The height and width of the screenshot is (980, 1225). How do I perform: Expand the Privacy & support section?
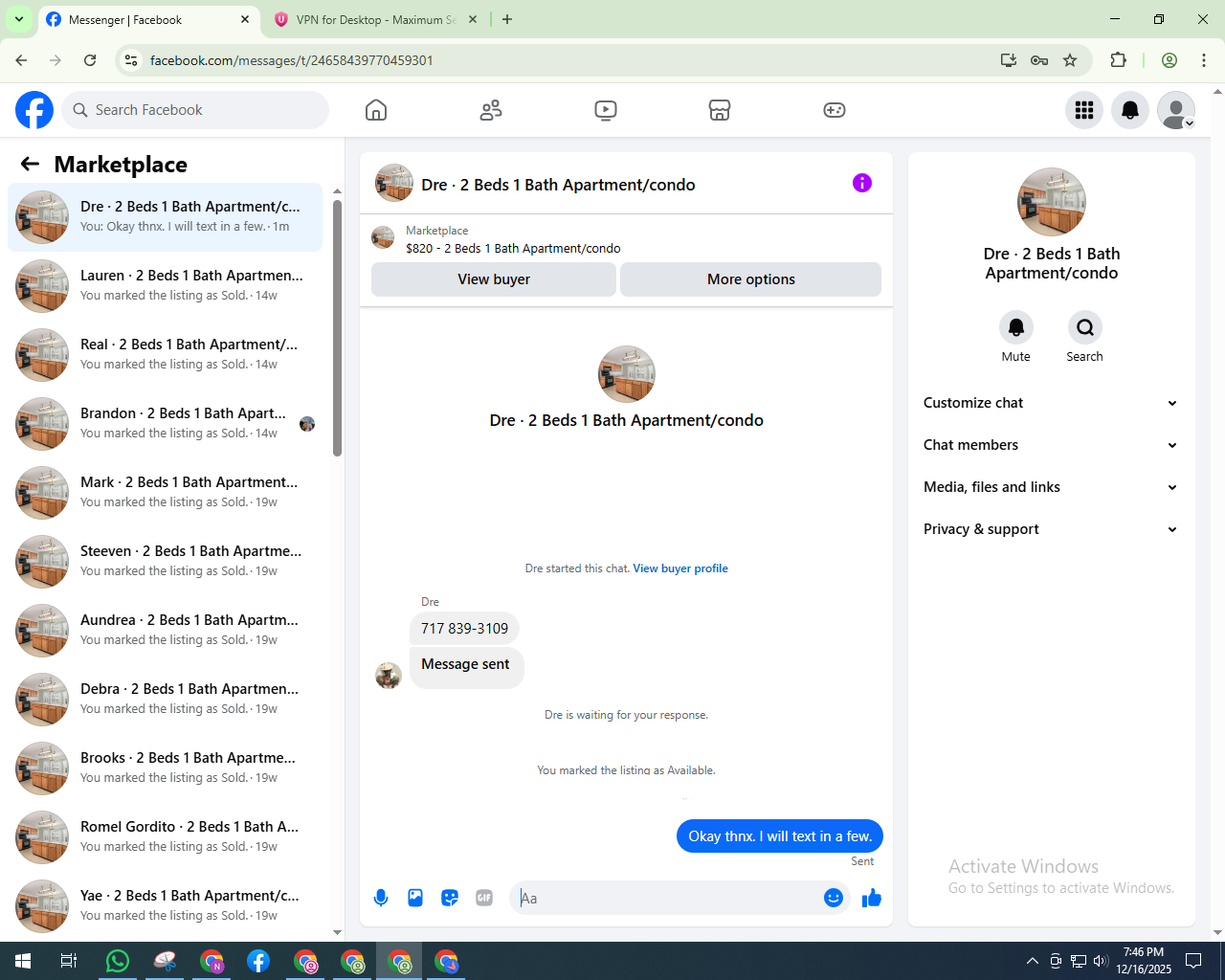point(1052,529)
